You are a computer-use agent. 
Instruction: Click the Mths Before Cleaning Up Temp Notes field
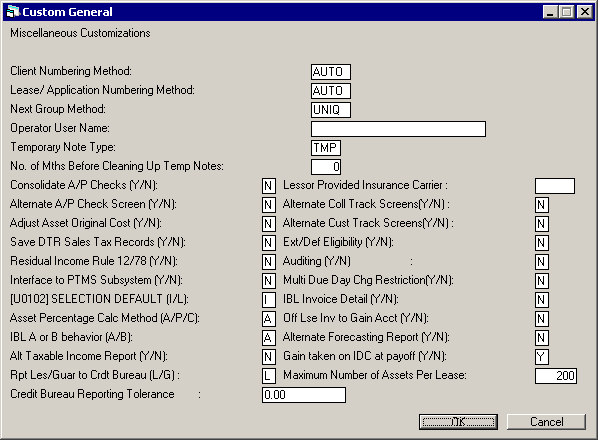326,167
